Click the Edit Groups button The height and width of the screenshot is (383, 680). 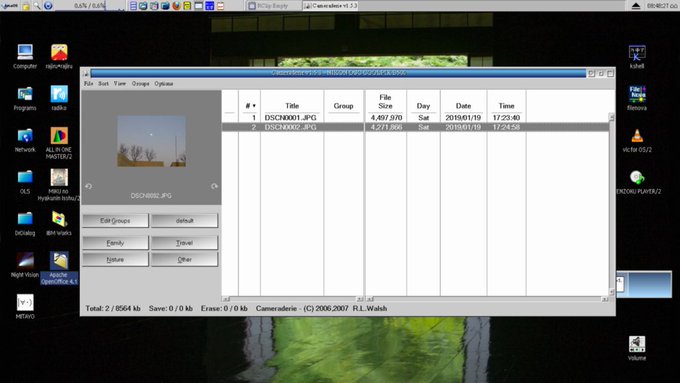click(115, 221)
